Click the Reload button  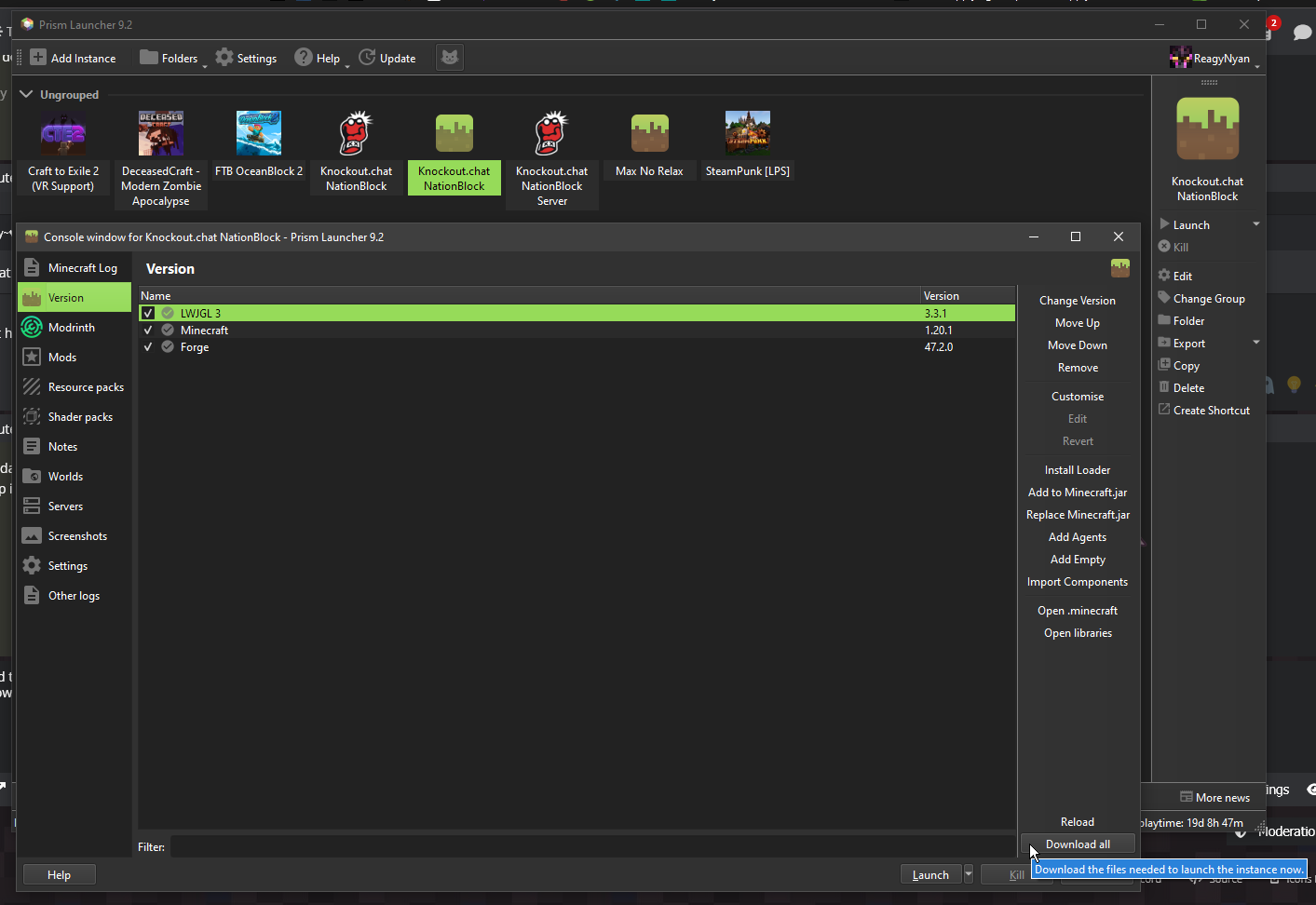pos(1078,822)
